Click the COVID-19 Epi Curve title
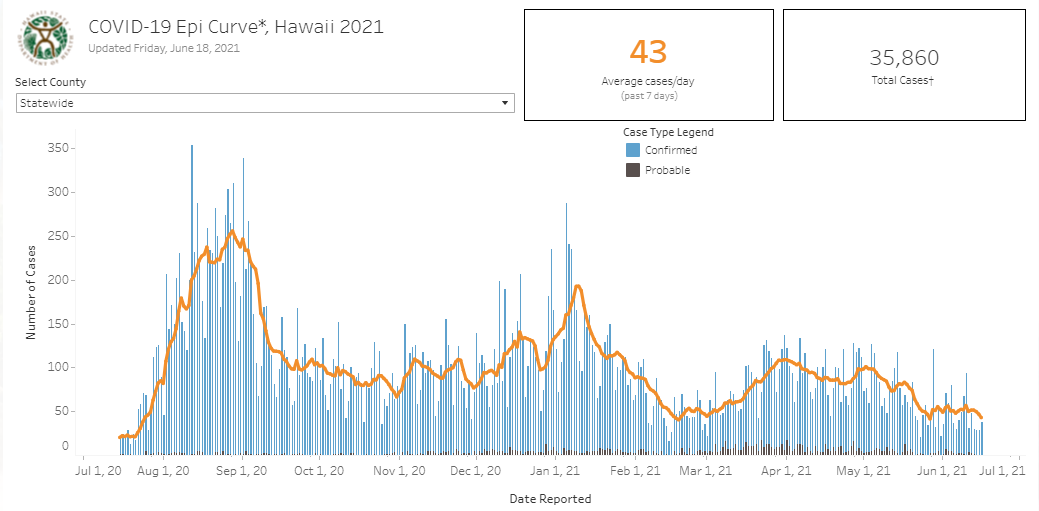 tap(236, 27)
